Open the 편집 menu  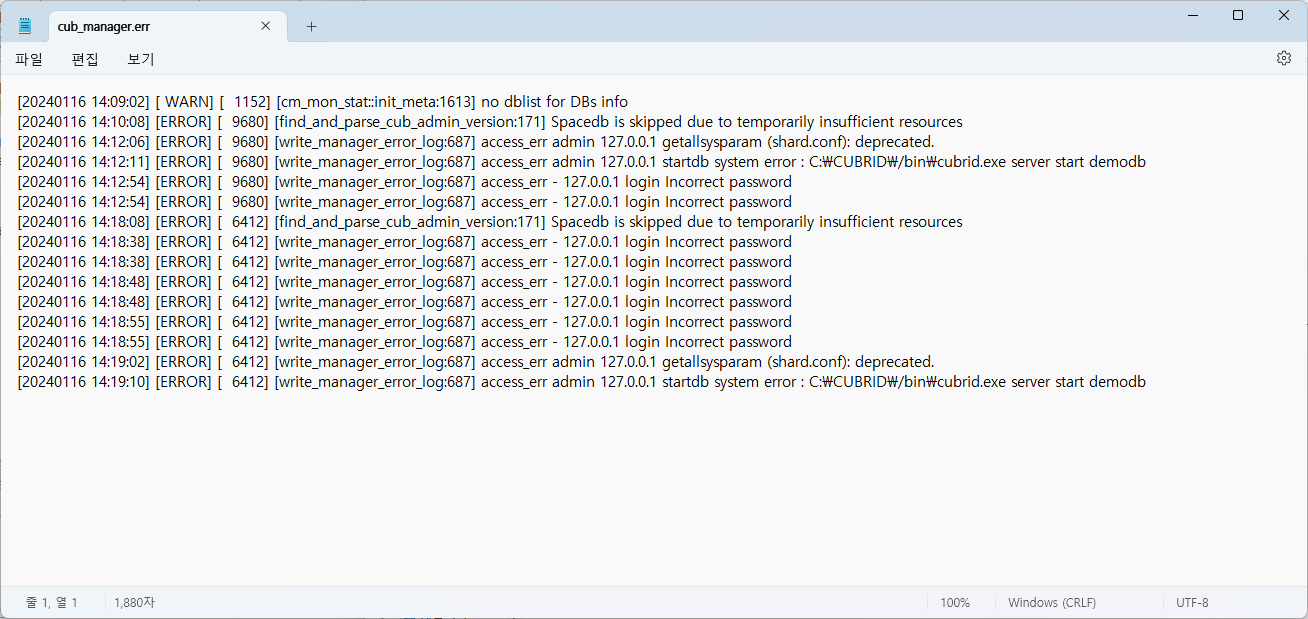point(85,60)
